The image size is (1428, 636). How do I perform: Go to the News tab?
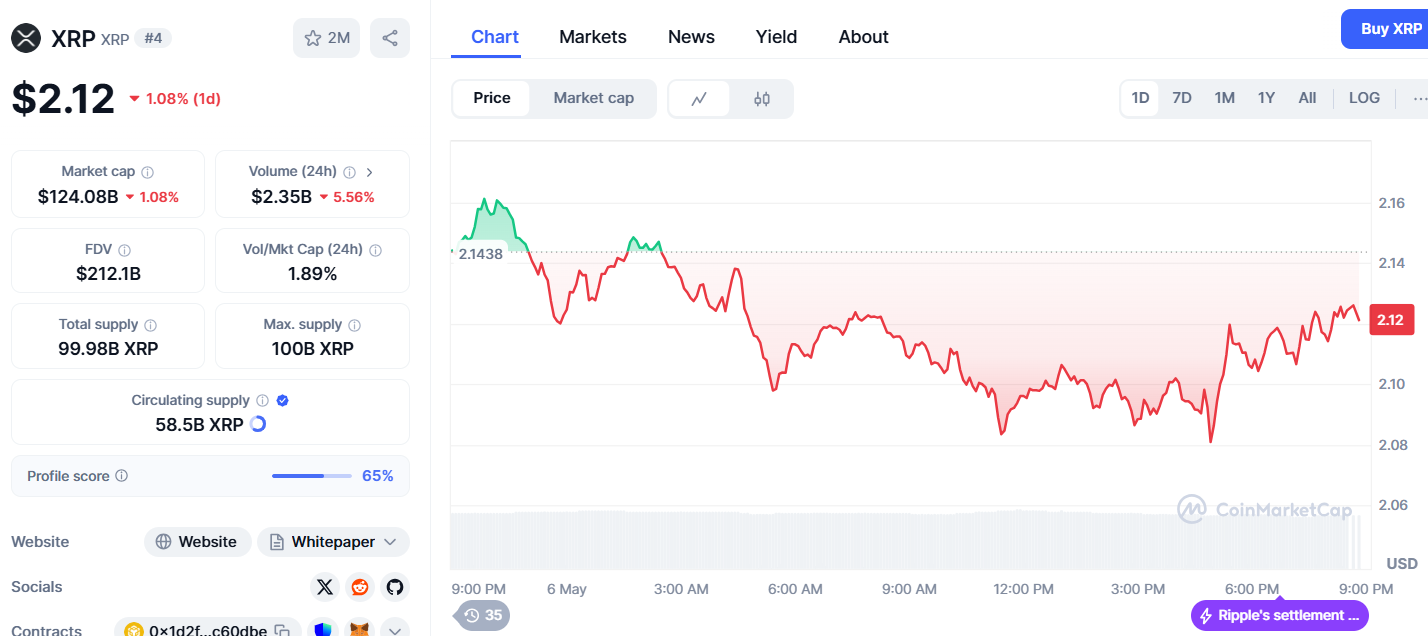pyautogui.click(x=691, y=37)
